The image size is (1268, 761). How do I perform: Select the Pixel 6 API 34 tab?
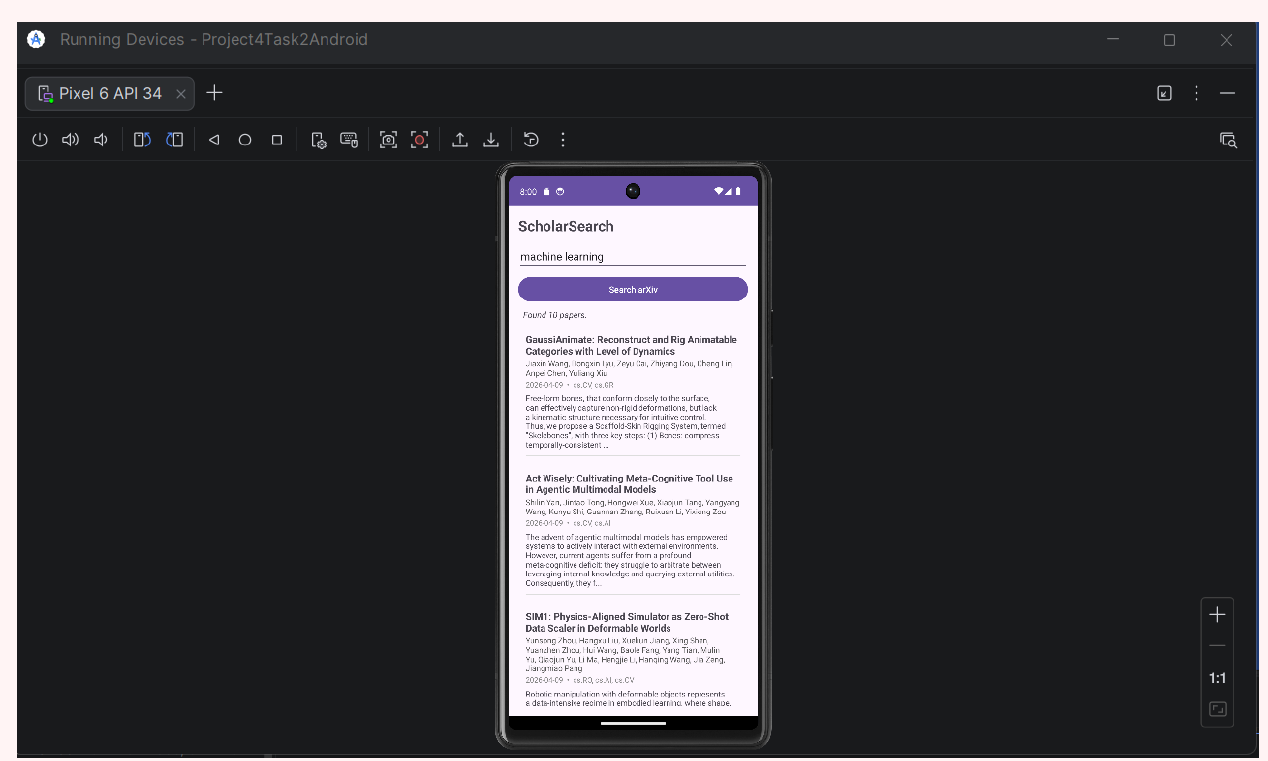click(x=109, y=93)
